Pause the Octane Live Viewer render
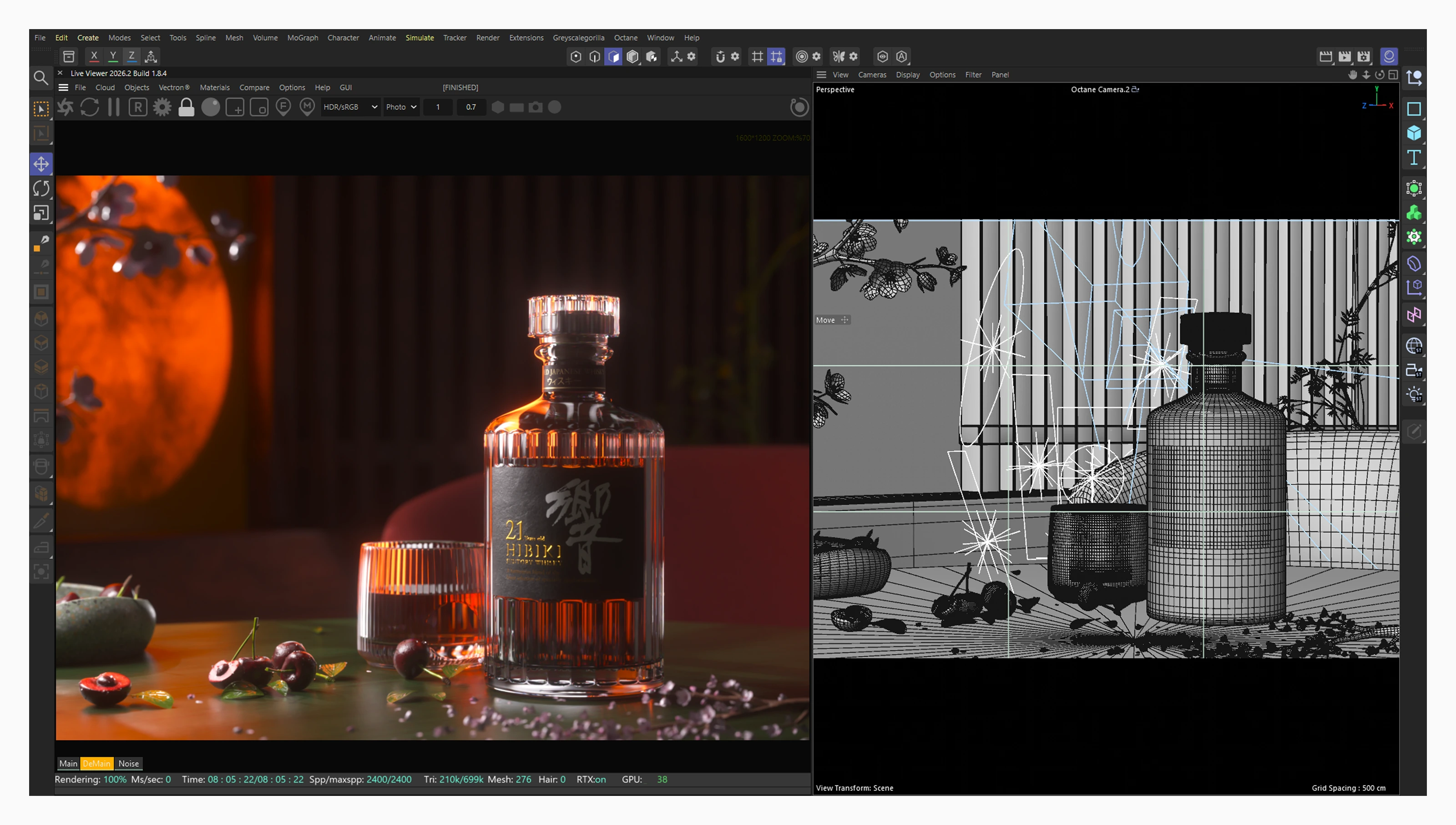The width and height of the screenshot is (1456, 825). pos(114,107)
